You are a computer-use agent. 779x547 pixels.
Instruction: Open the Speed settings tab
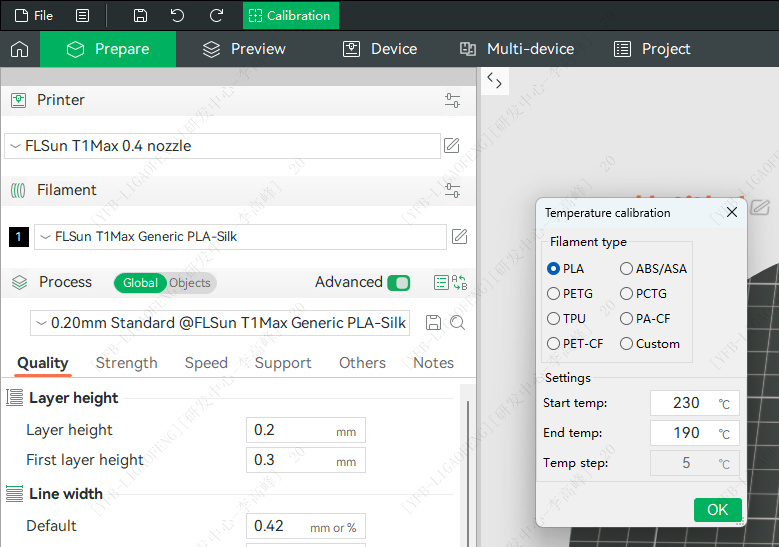coord(206,363)
